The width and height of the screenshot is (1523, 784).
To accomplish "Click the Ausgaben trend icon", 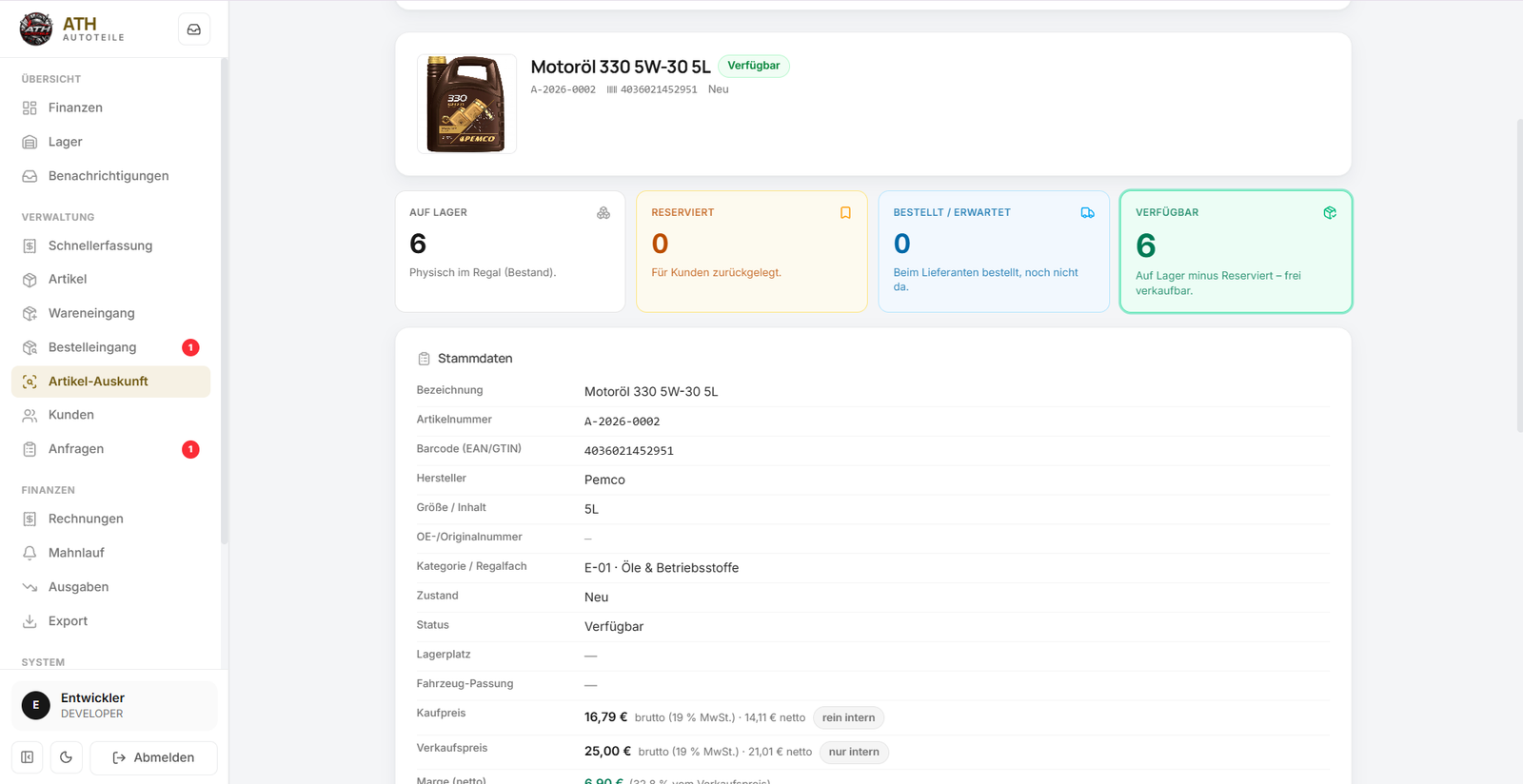I will pos(30,587).
